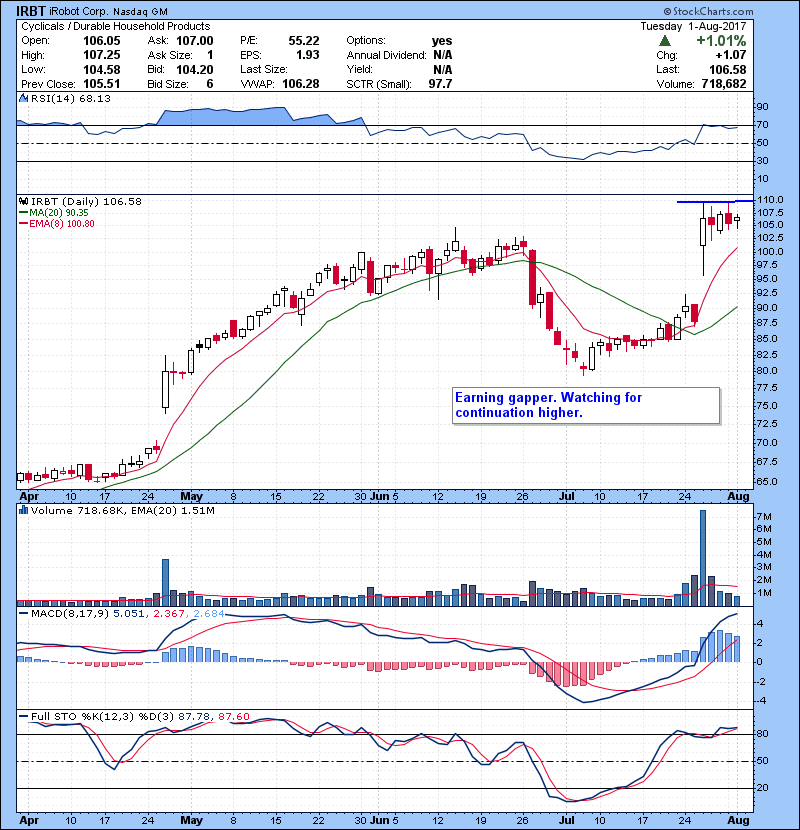Screen dimensions: 800x830
Task: Select the IRBT ticker symbol title
Action: [x=31, y=11]
